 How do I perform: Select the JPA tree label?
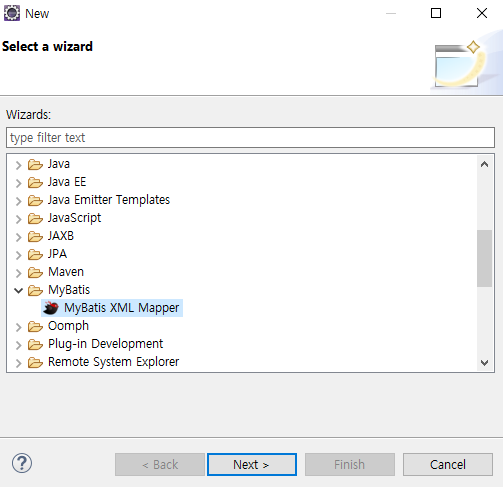click(x=57, y=254)
